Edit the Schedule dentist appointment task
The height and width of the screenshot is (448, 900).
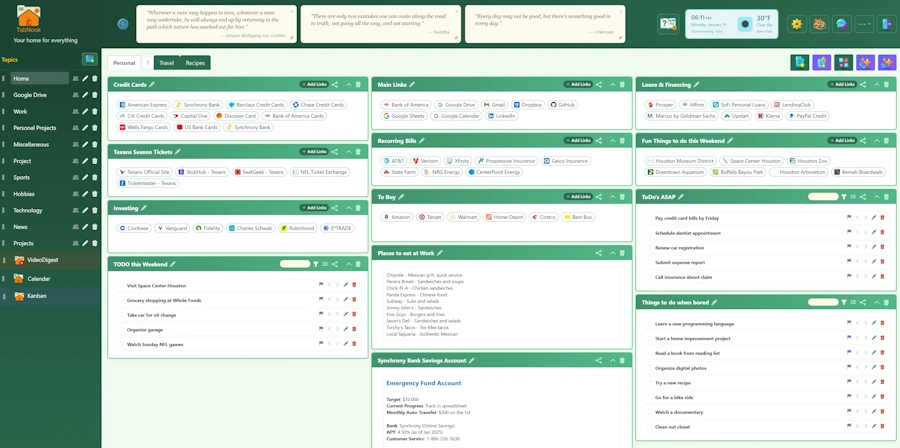pos(874,233)
